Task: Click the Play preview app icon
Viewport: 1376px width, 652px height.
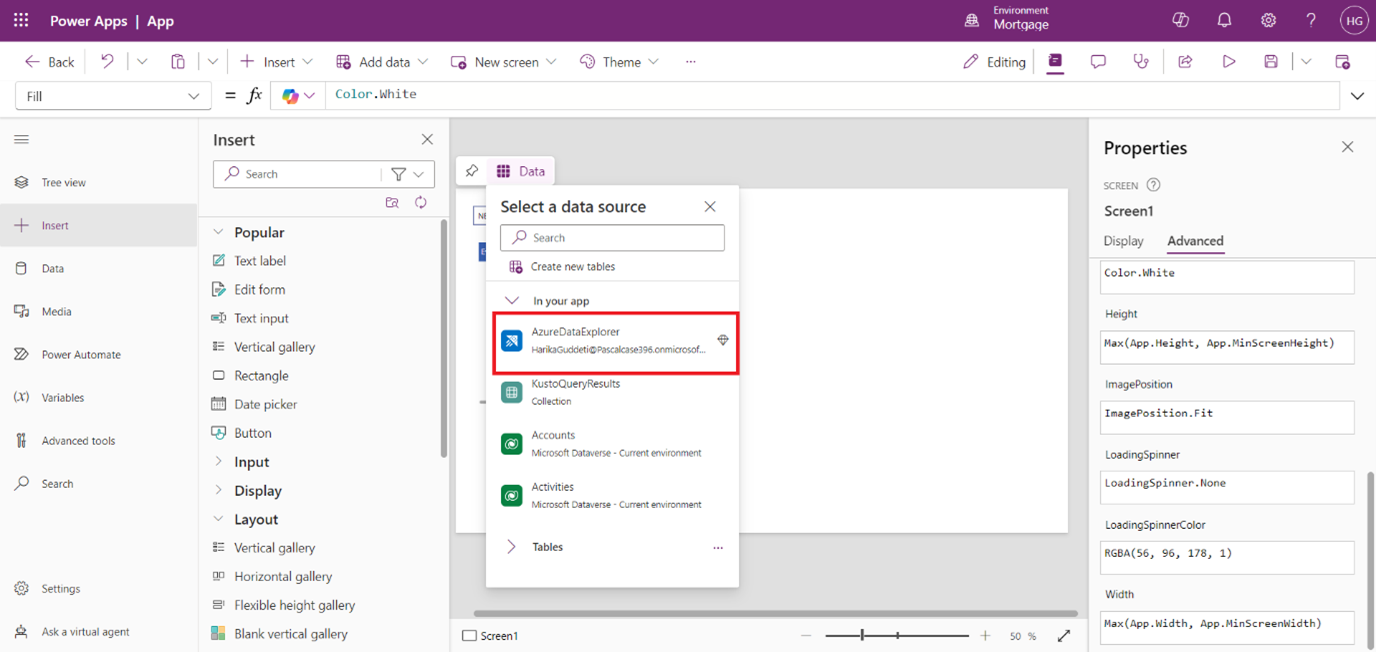Action: point(1228,62)
